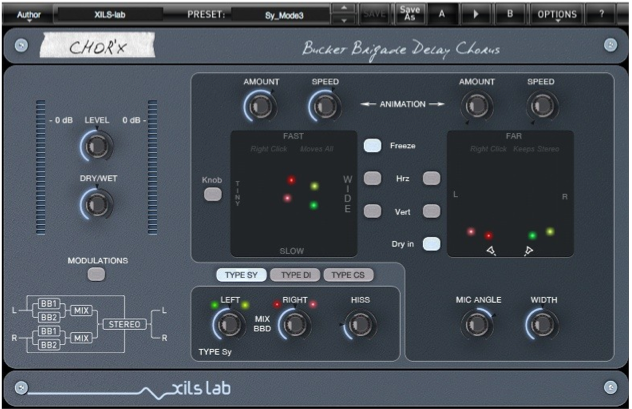
Task: Select comparison slot B
Action: point(510,14)
